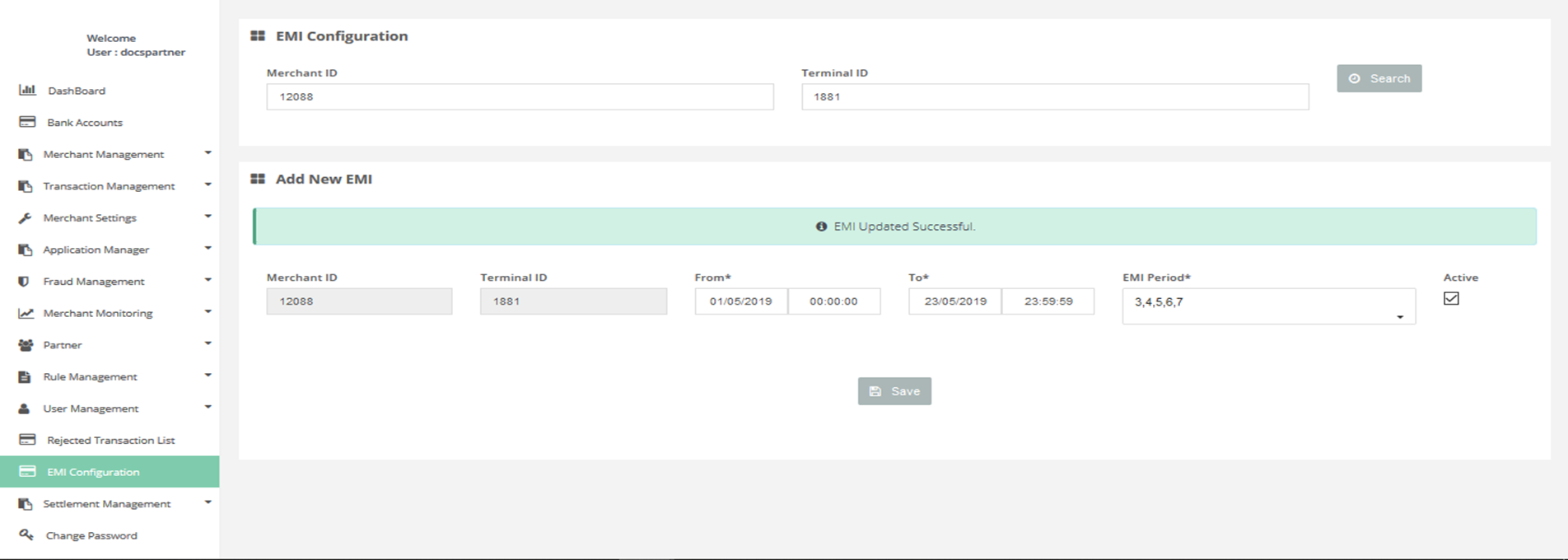Click the DashBoard bar chart icon
The width and height of the screenshot is (1568, 560).
coord(27,90)
